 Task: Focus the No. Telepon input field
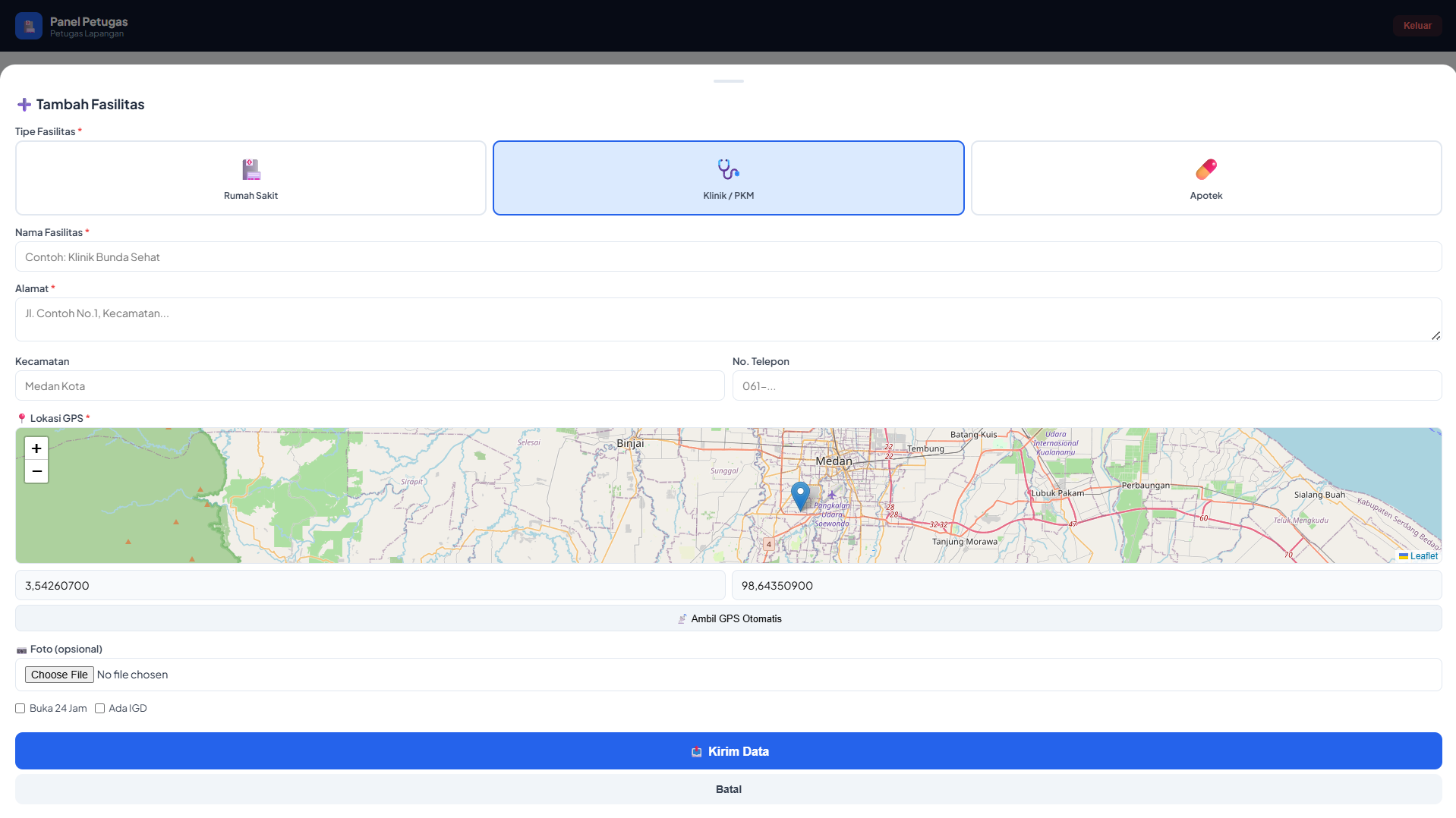pos(1087,385)
